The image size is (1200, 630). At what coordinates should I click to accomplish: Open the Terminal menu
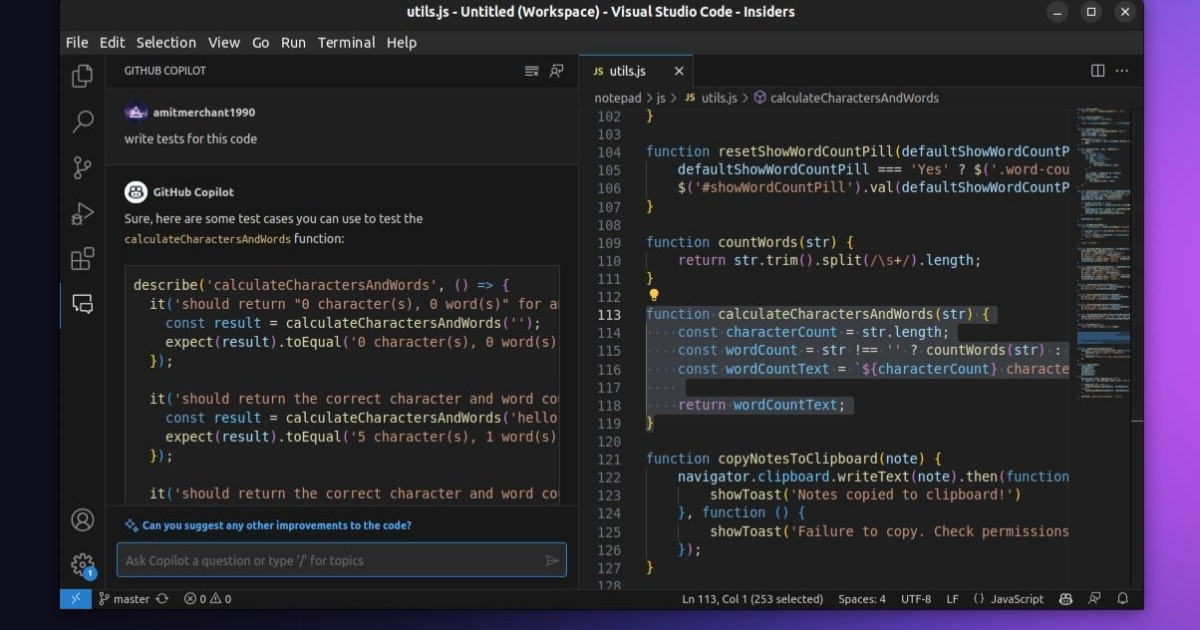(x=346, y=42)
